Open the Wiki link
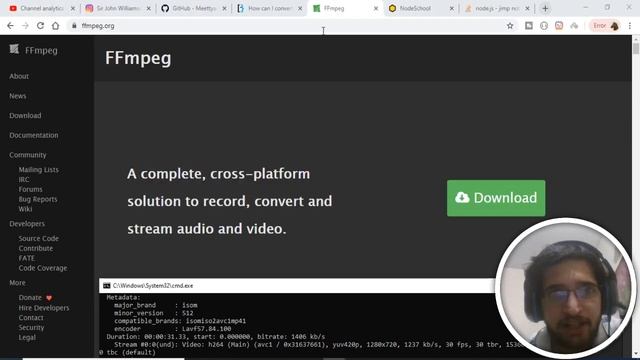Image resolution: width=640 pixels, height=360 pixels. (25, 209)
